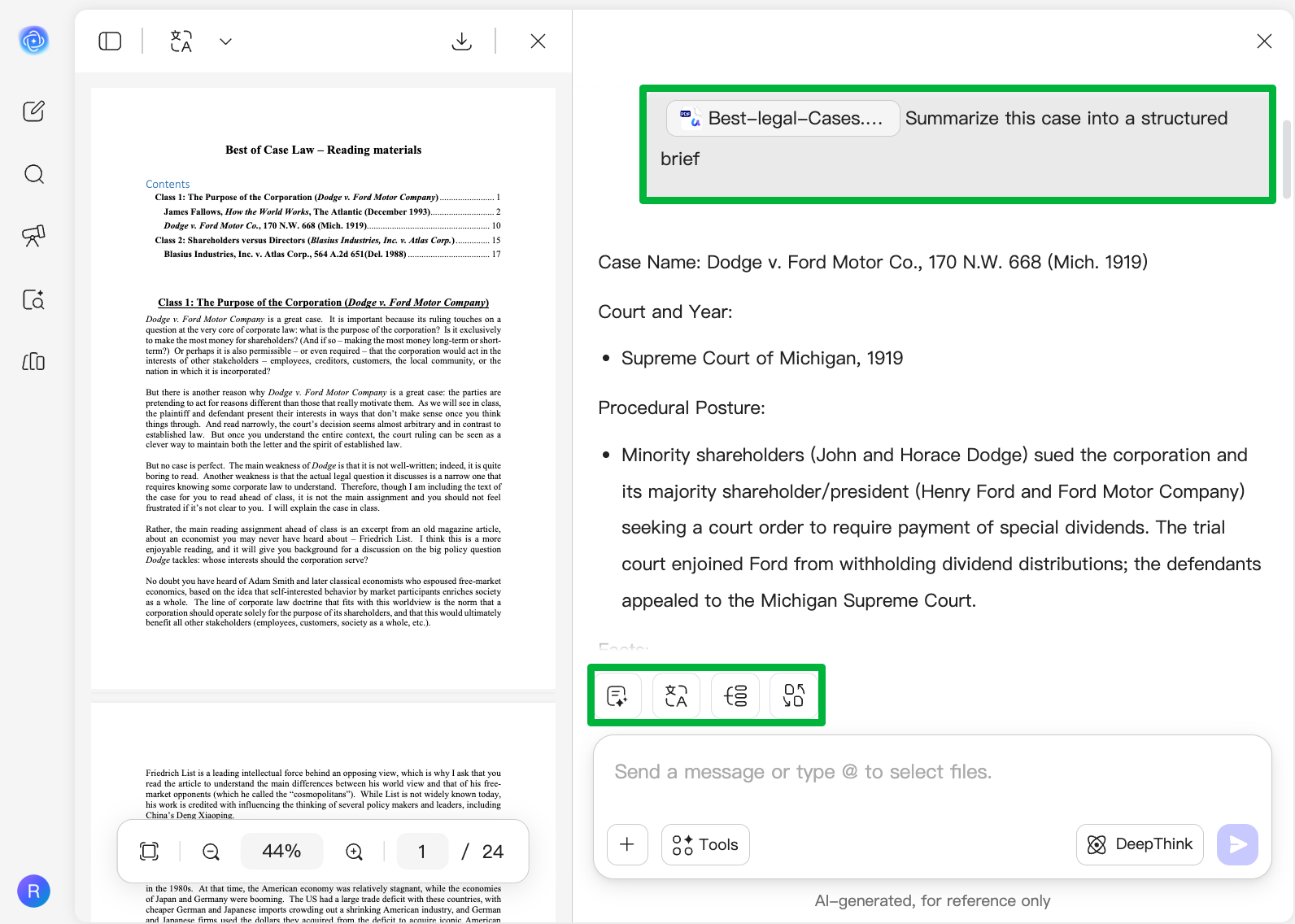Toggle DeepThink mode
This screenshot has height=924, width=1295.
pos(1140,844)
